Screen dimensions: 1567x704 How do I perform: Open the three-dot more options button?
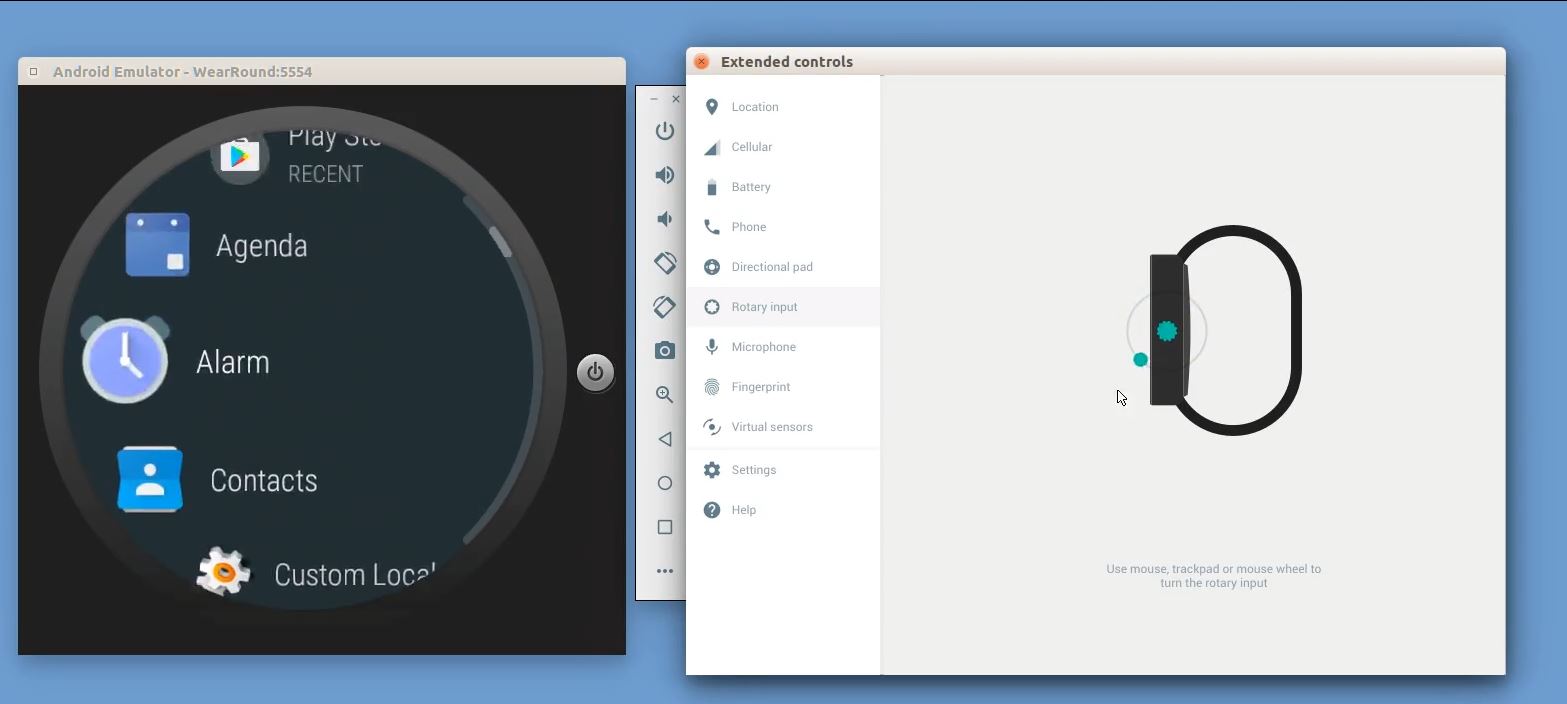pyautogui.click(x=664, y=571)
